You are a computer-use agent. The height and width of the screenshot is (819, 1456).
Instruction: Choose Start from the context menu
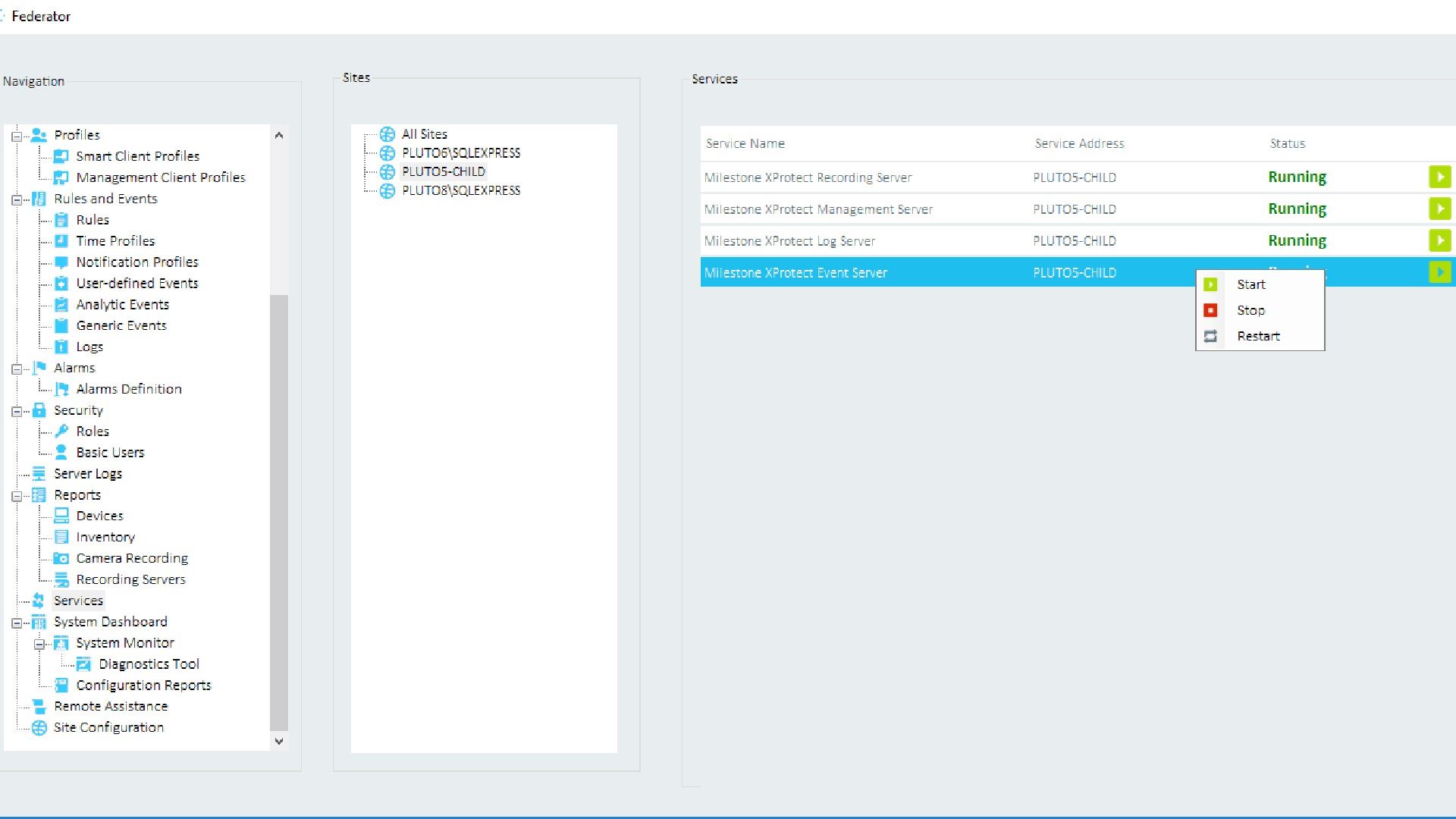click(x=1260, y=284)
